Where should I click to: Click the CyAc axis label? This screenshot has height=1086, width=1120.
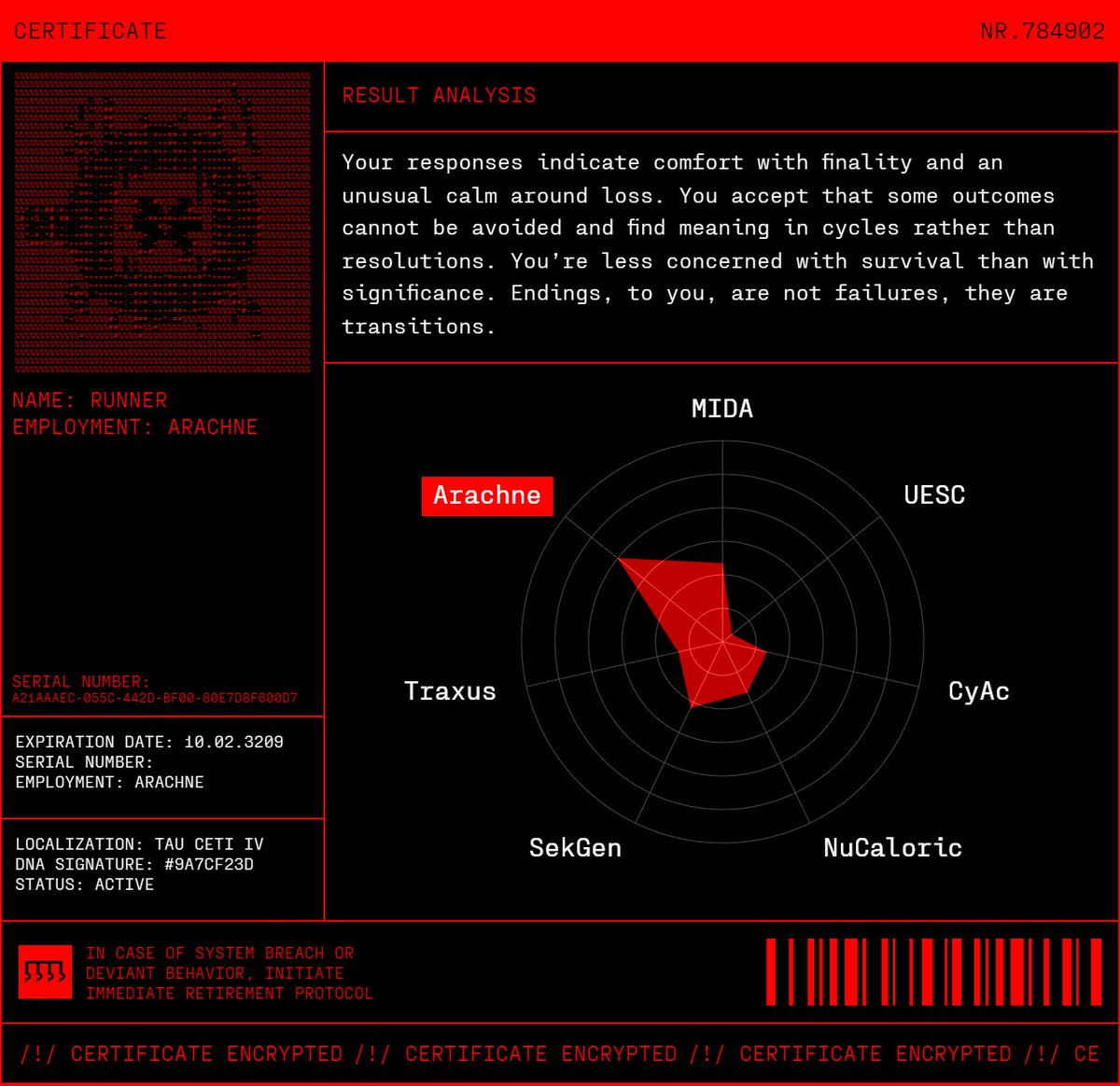click(979, 691)
